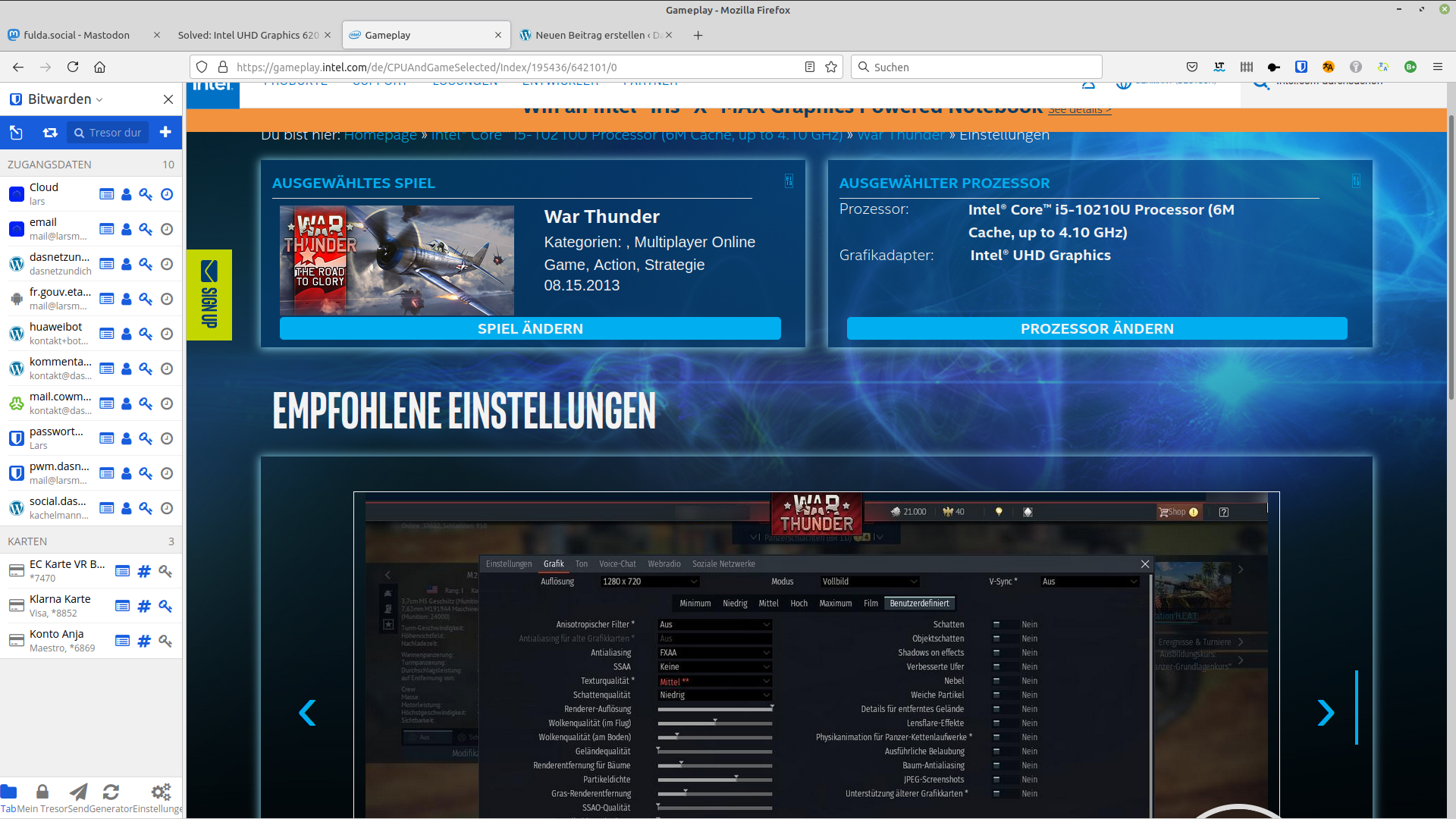View the Konto Anja card details

point(122,641)
